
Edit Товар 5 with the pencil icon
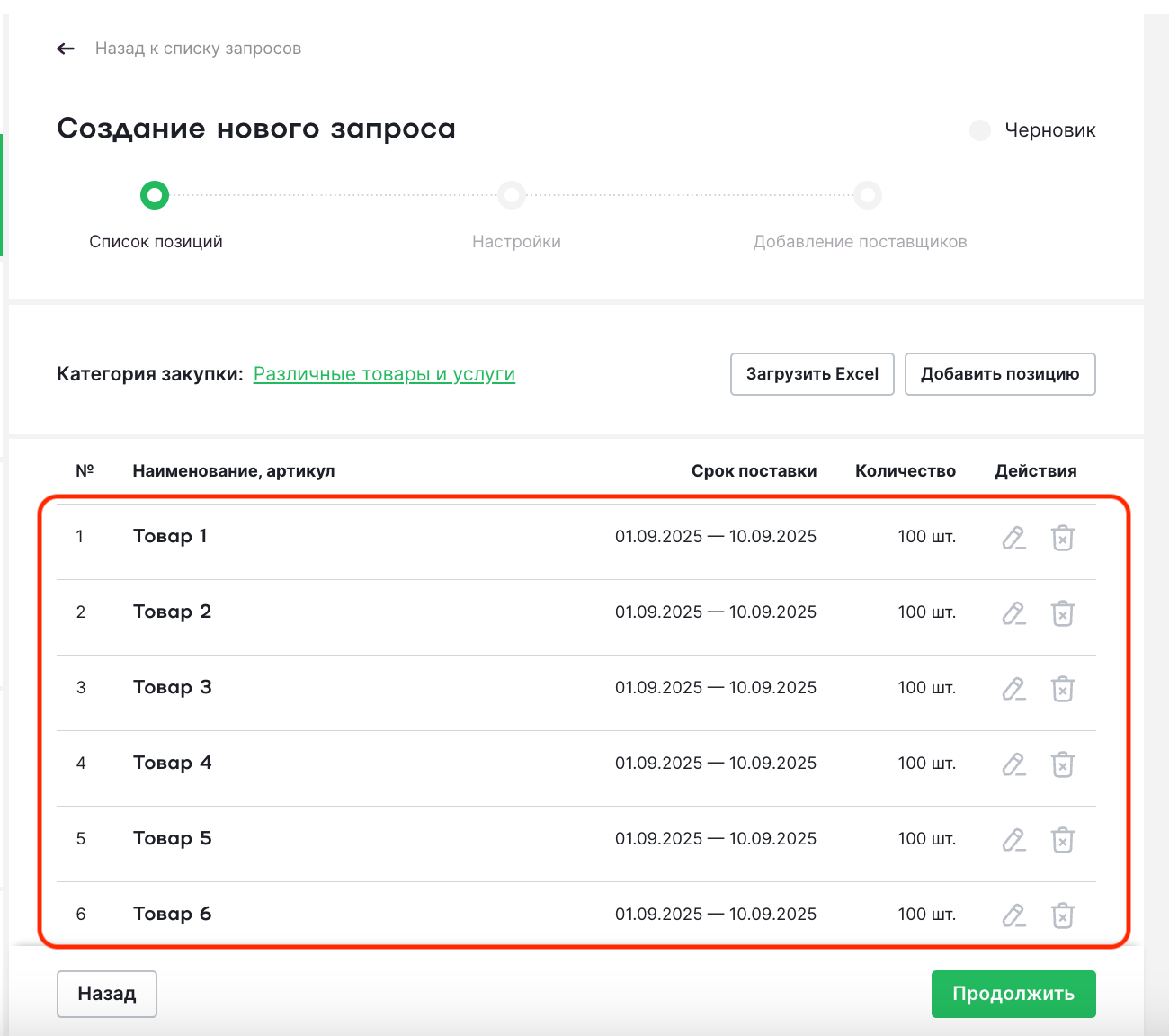pos(1013,840)
